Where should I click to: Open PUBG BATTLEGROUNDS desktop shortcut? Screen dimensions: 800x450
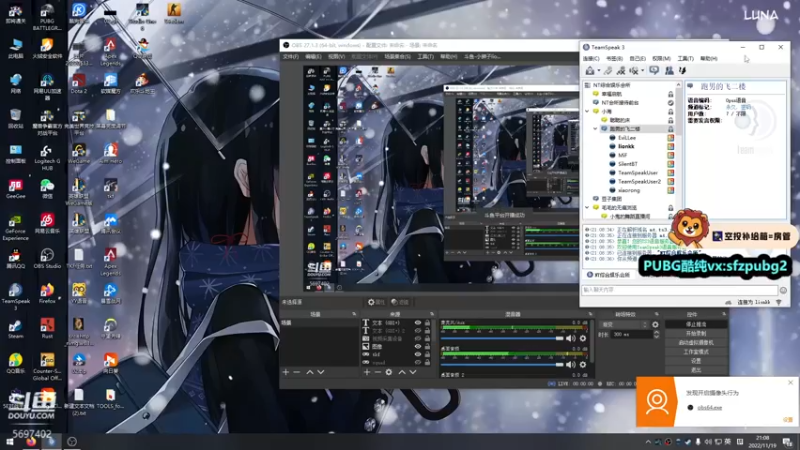coord(47,15)
